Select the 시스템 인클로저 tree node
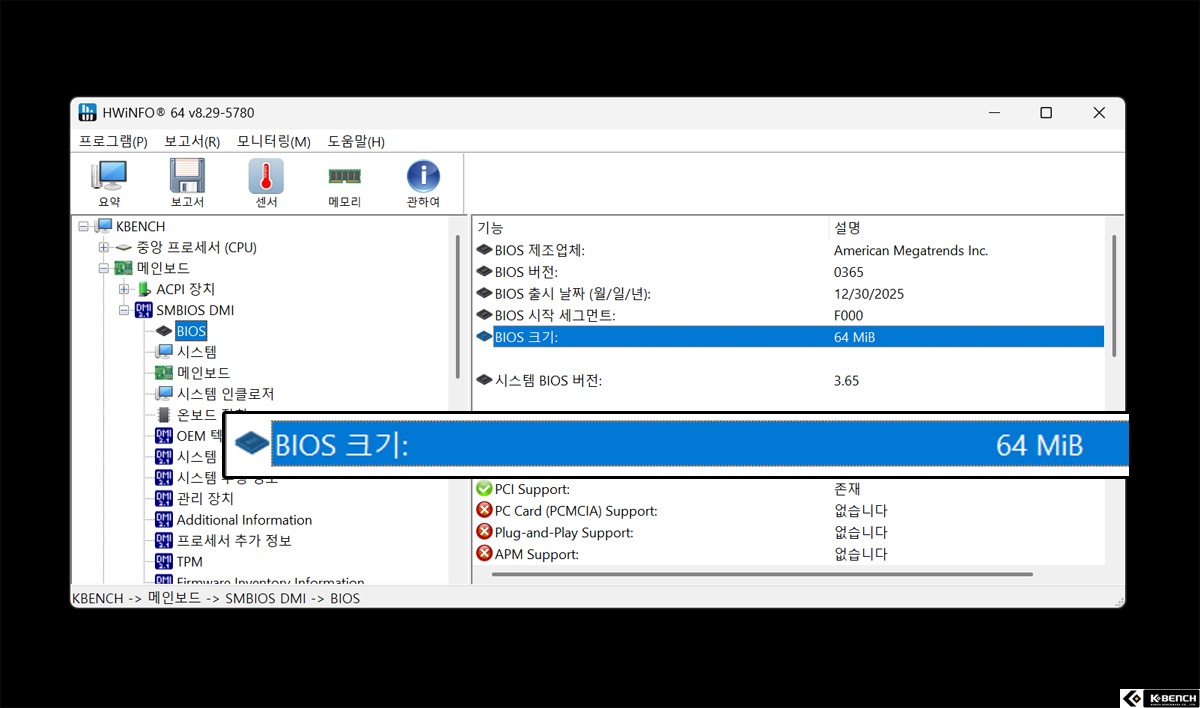 (x=225, y=394)
